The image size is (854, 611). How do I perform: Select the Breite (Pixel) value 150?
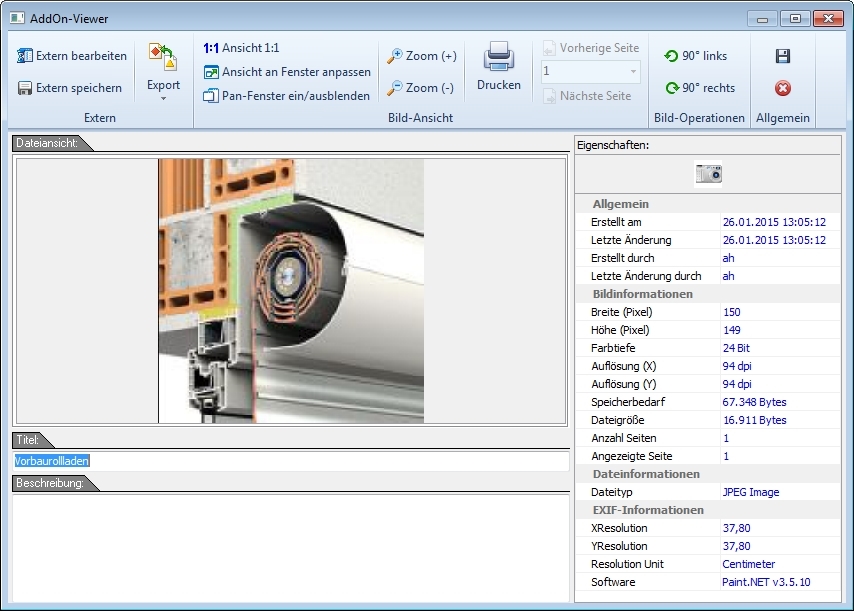coord(731,312)
